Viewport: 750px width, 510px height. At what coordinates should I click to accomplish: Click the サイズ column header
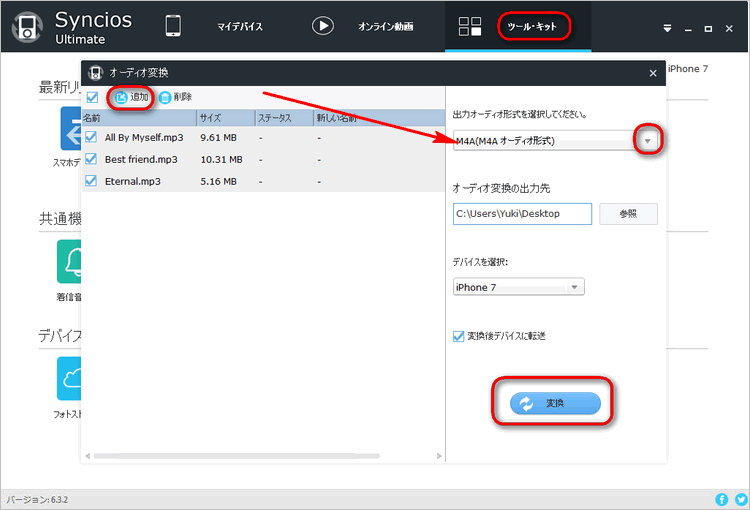pos(226,118)
